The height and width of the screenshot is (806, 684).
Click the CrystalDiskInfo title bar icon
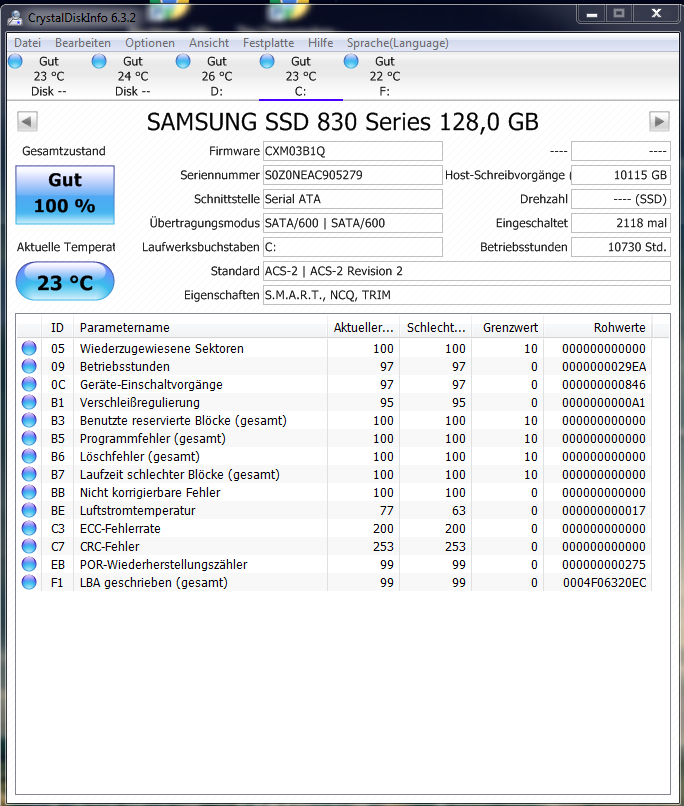15,17
